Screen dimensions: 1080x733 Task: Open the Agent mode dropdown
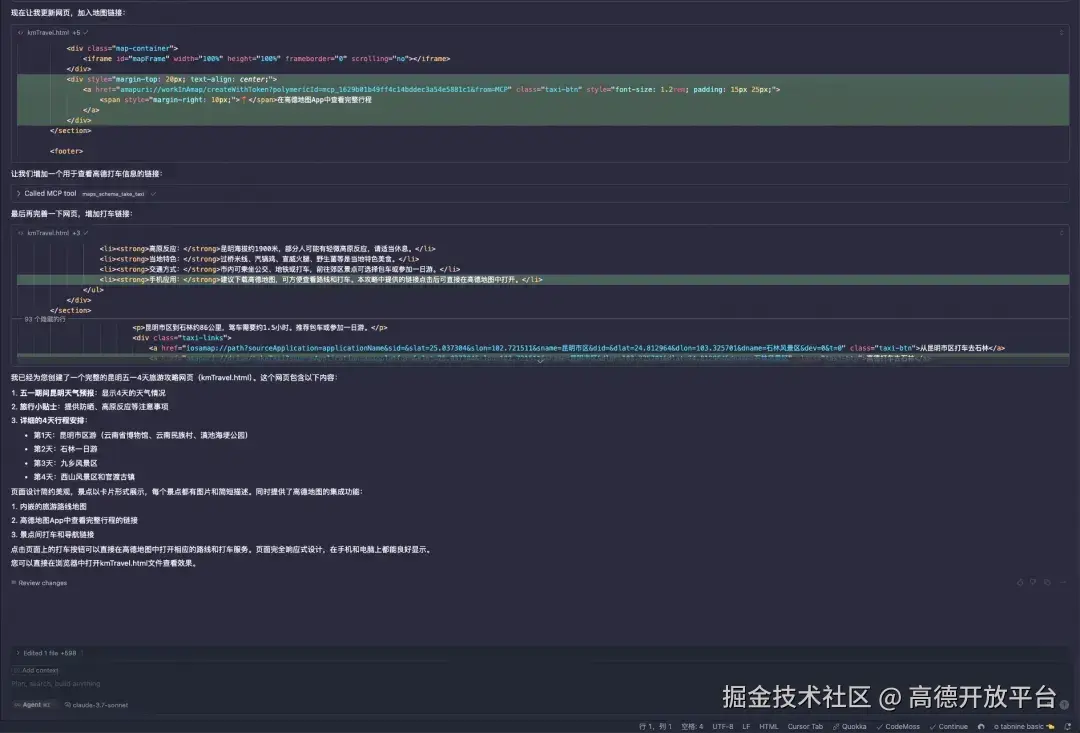(32, 705)
